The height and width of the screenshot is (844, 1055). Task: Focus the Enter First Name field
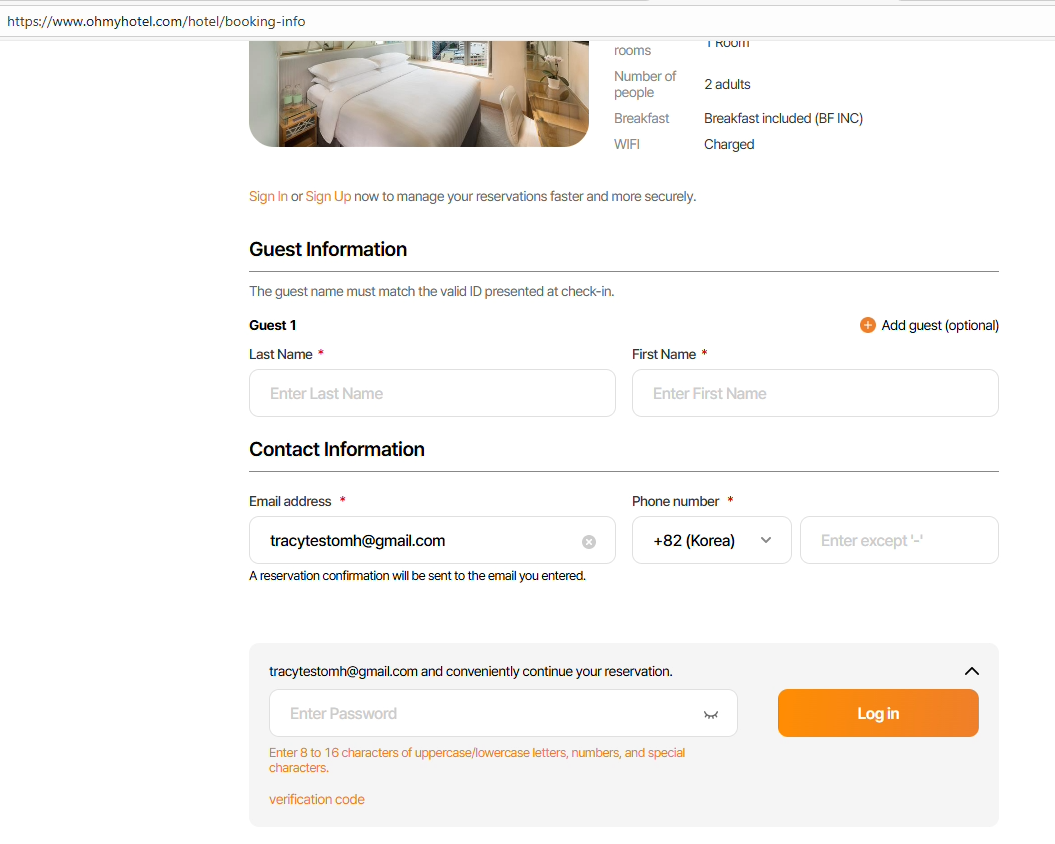pos(814,393)
